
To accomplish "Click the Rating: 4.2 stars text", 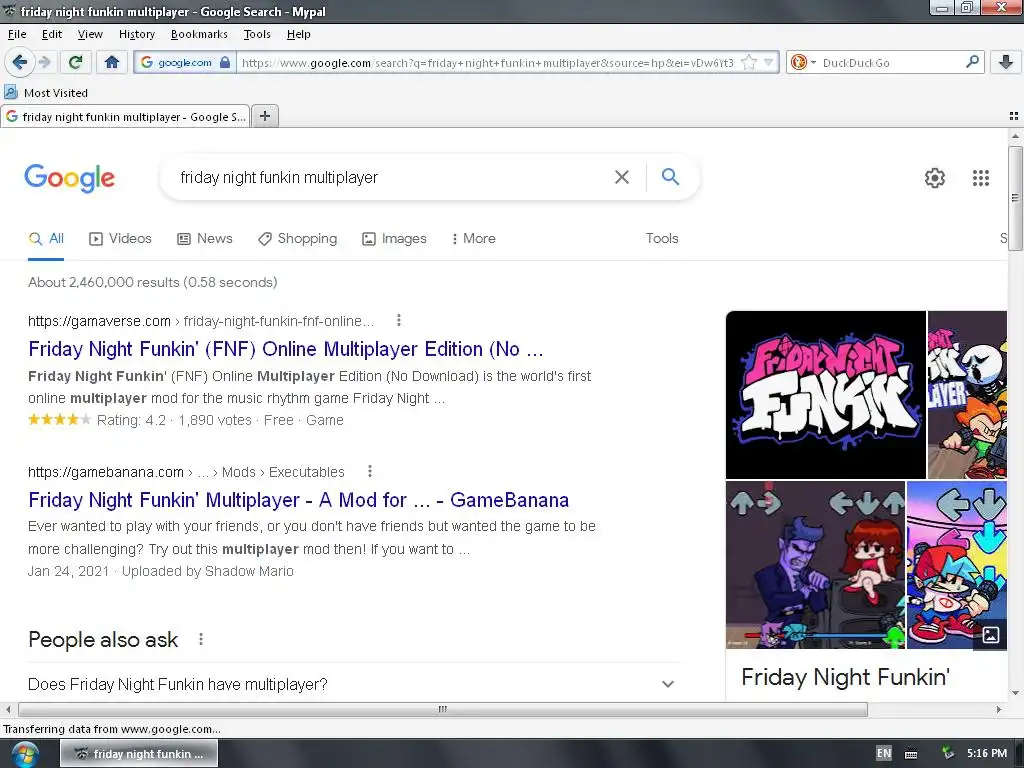I will 131,420.
